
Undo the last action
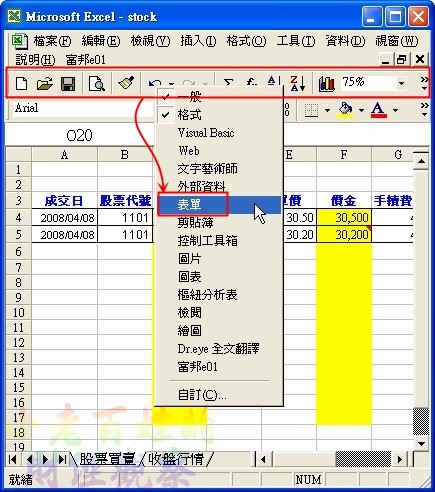point(155,83)
